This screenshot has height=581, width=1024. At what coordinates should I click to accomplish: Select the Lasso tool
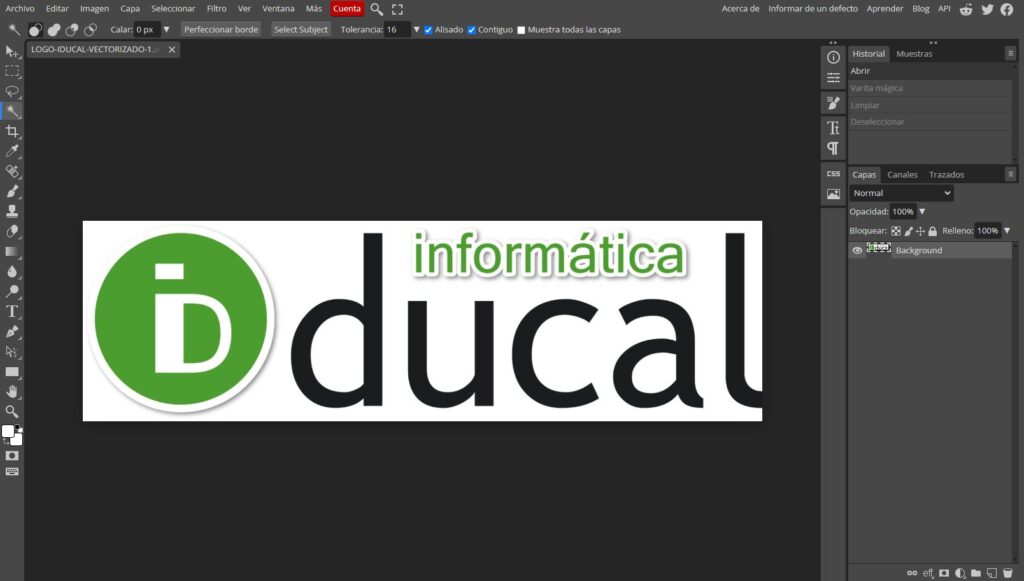click(12, 91)
